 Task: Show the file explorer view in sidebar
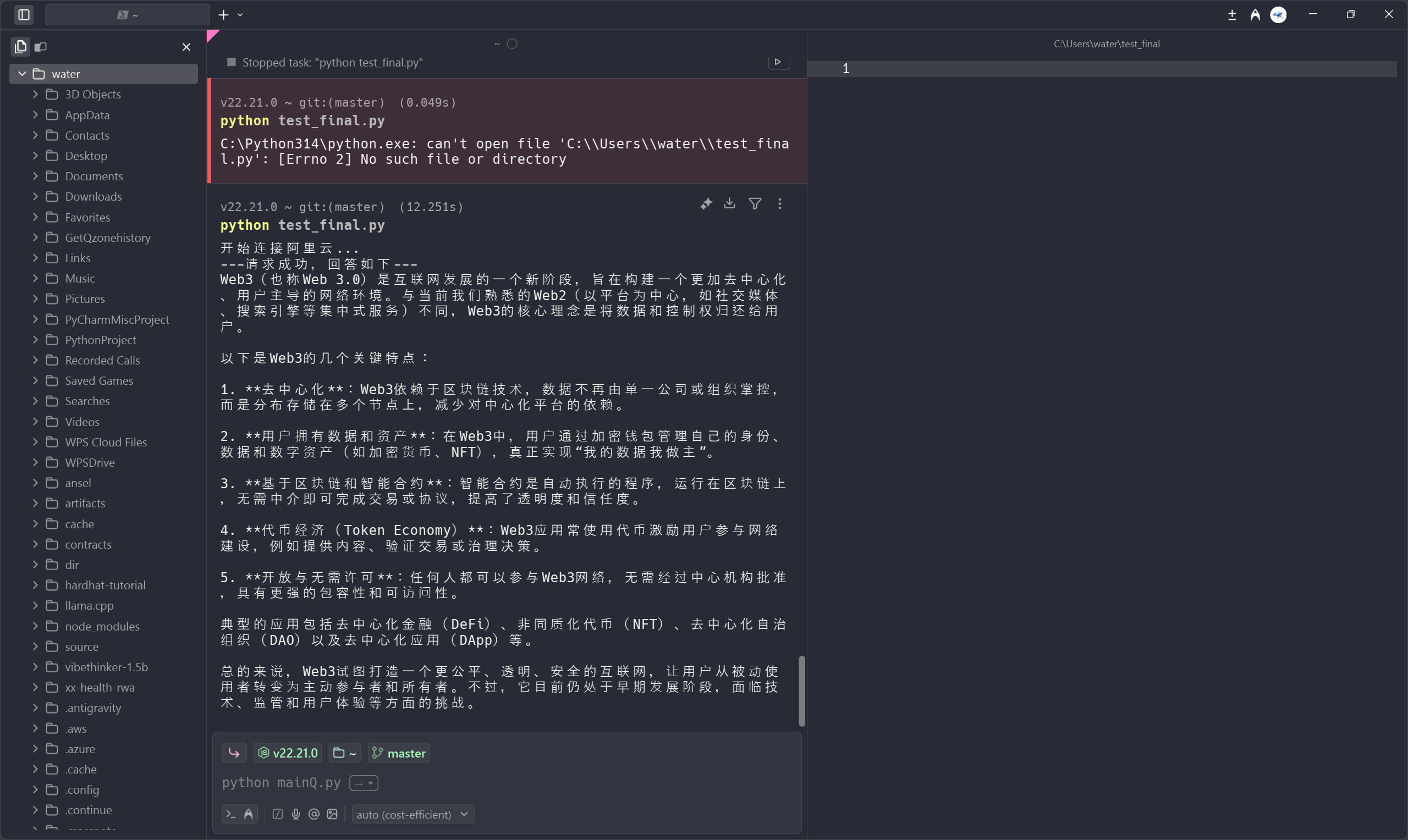tap(20, 46)
